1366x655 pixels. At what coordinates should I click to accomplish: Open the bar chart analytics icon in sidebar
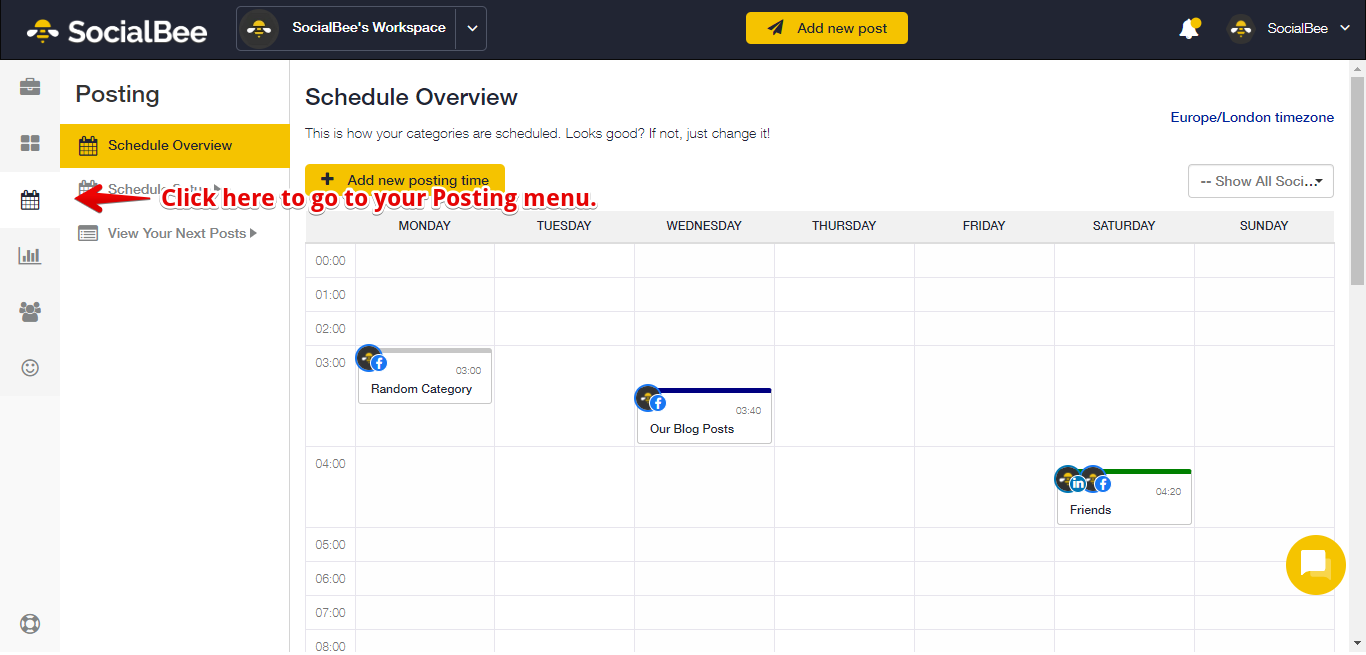[x=30, y=256]
